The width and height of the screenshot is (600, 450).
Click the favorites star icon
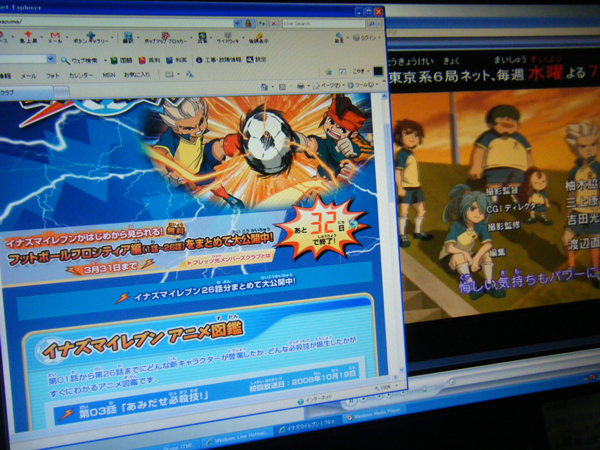[328, 72]
